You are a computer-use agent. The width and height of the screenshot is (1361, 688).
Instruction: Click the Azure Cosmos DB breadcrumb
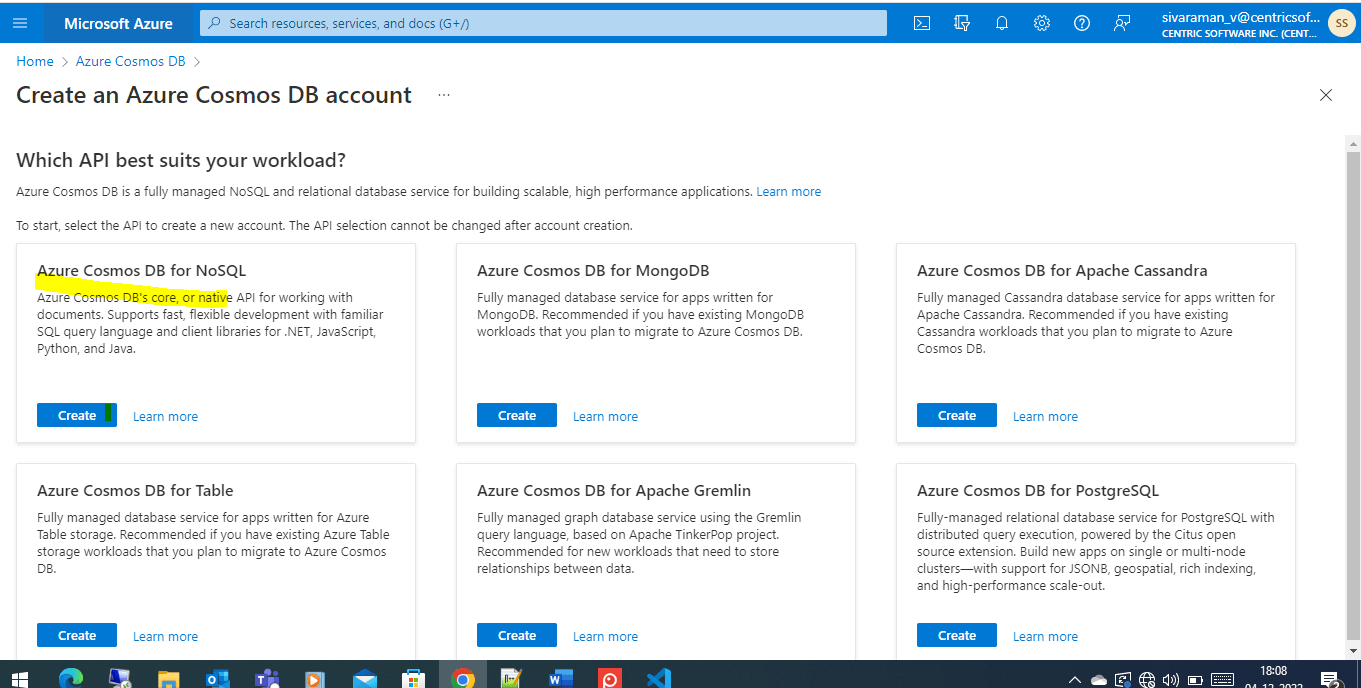tap(130, 61)
